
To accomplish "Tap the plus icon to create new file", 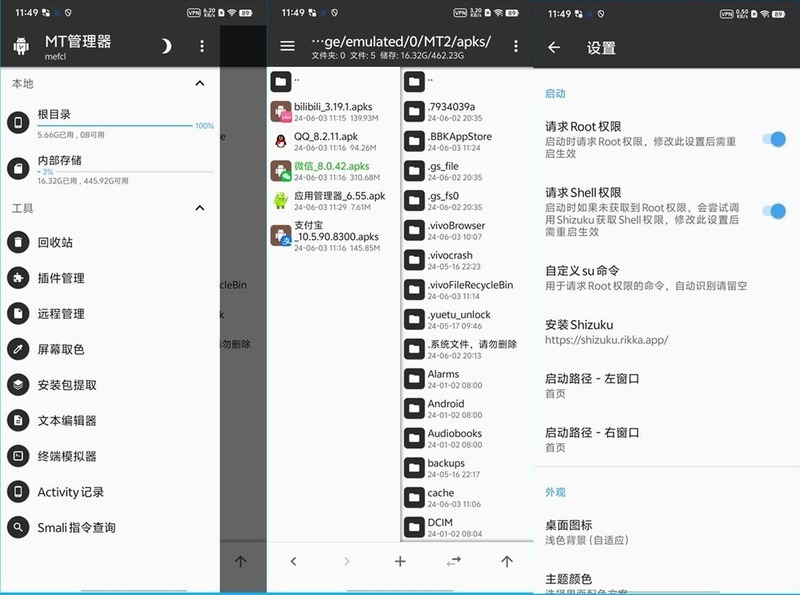I will [400, 561].
